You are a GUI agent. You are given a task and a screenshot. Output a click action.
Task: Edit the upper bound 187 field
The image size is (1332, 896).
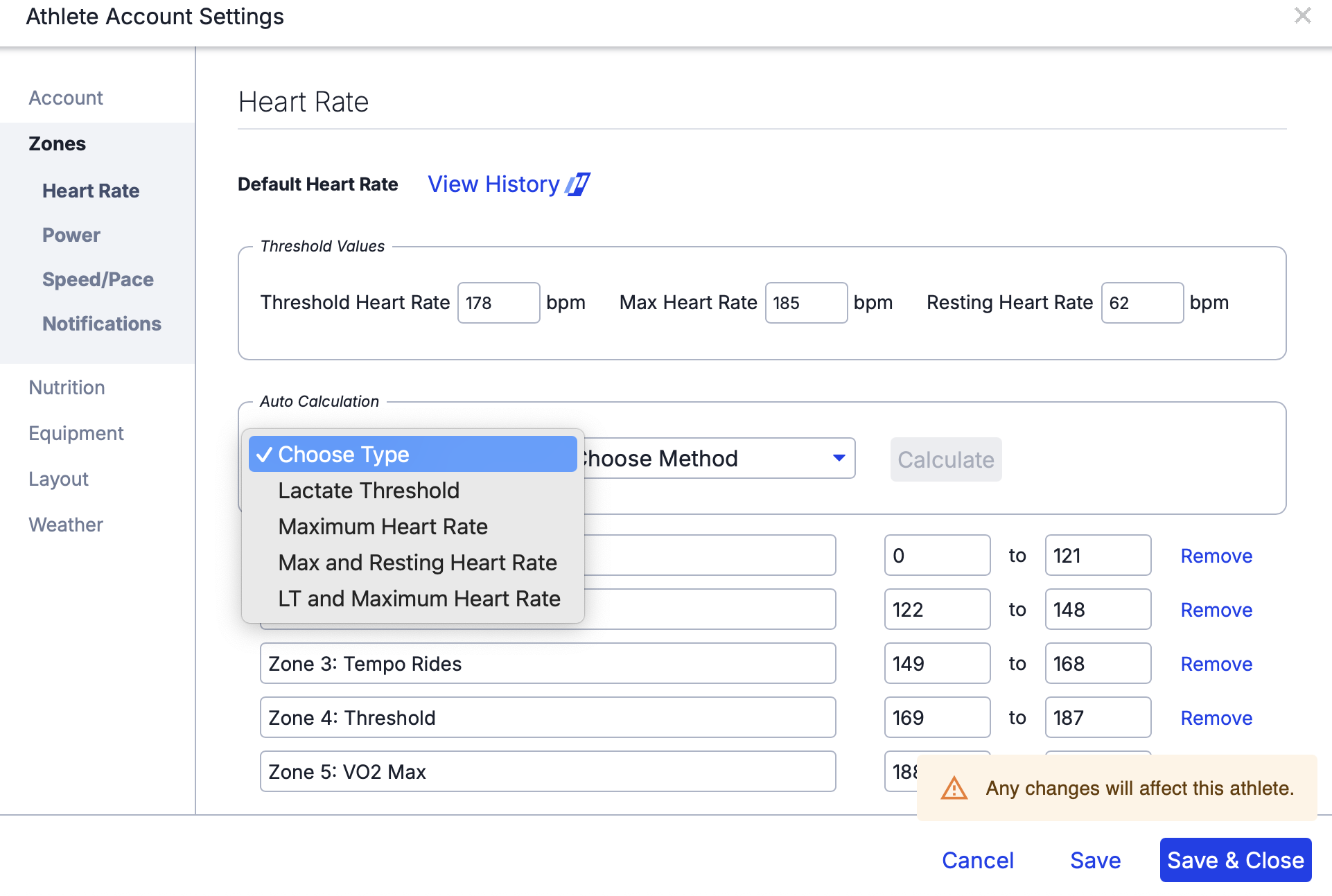coord(1098,717)
